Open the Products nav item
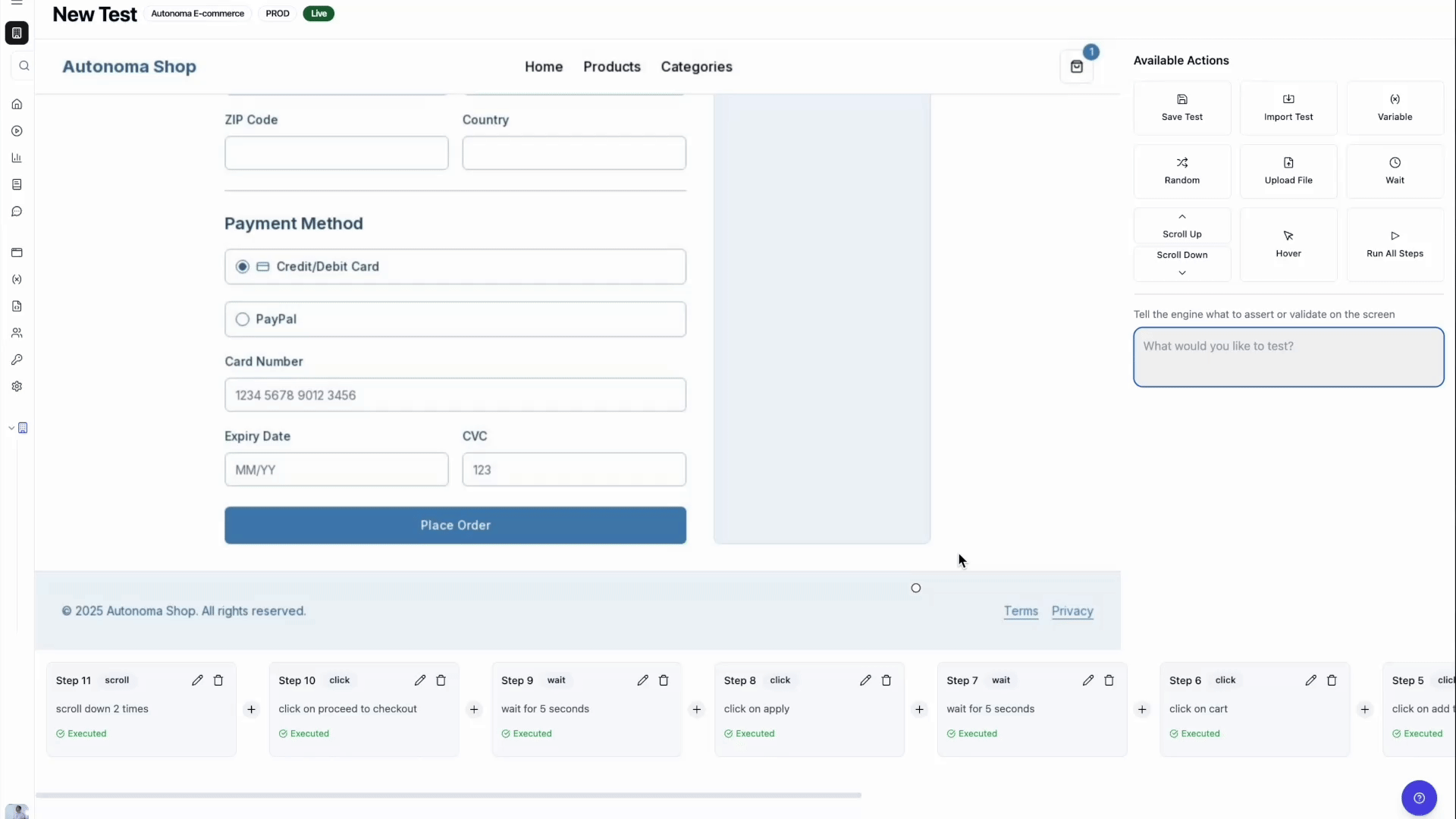Screen dimensions: 1456x819 point(611,67)
